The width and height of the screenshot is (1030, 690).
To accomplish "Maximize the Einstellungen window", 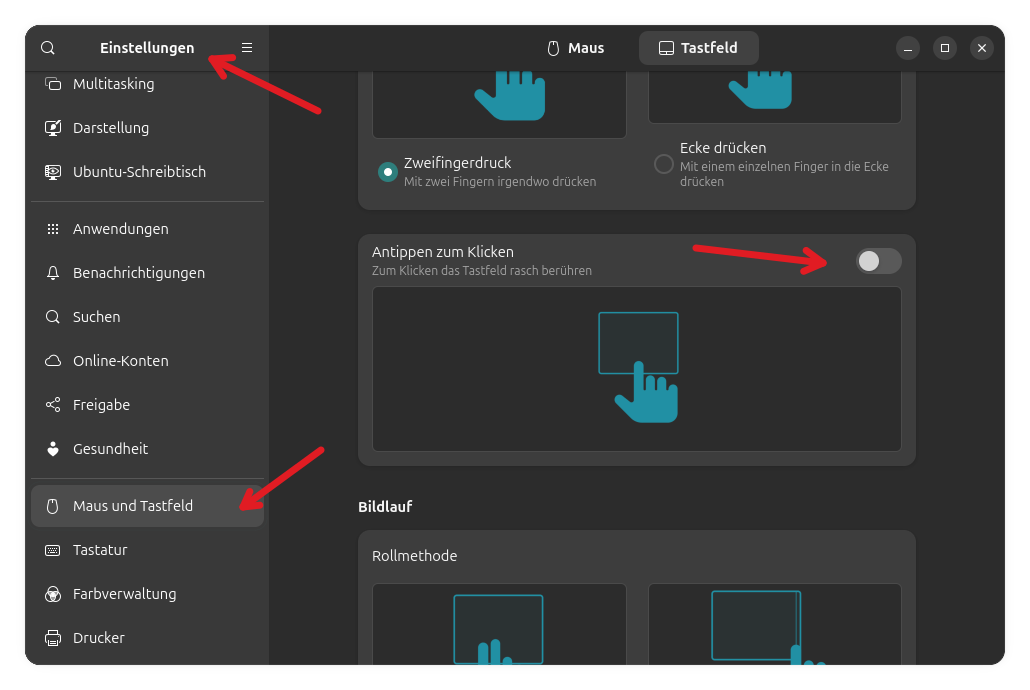I will point(945,48).
